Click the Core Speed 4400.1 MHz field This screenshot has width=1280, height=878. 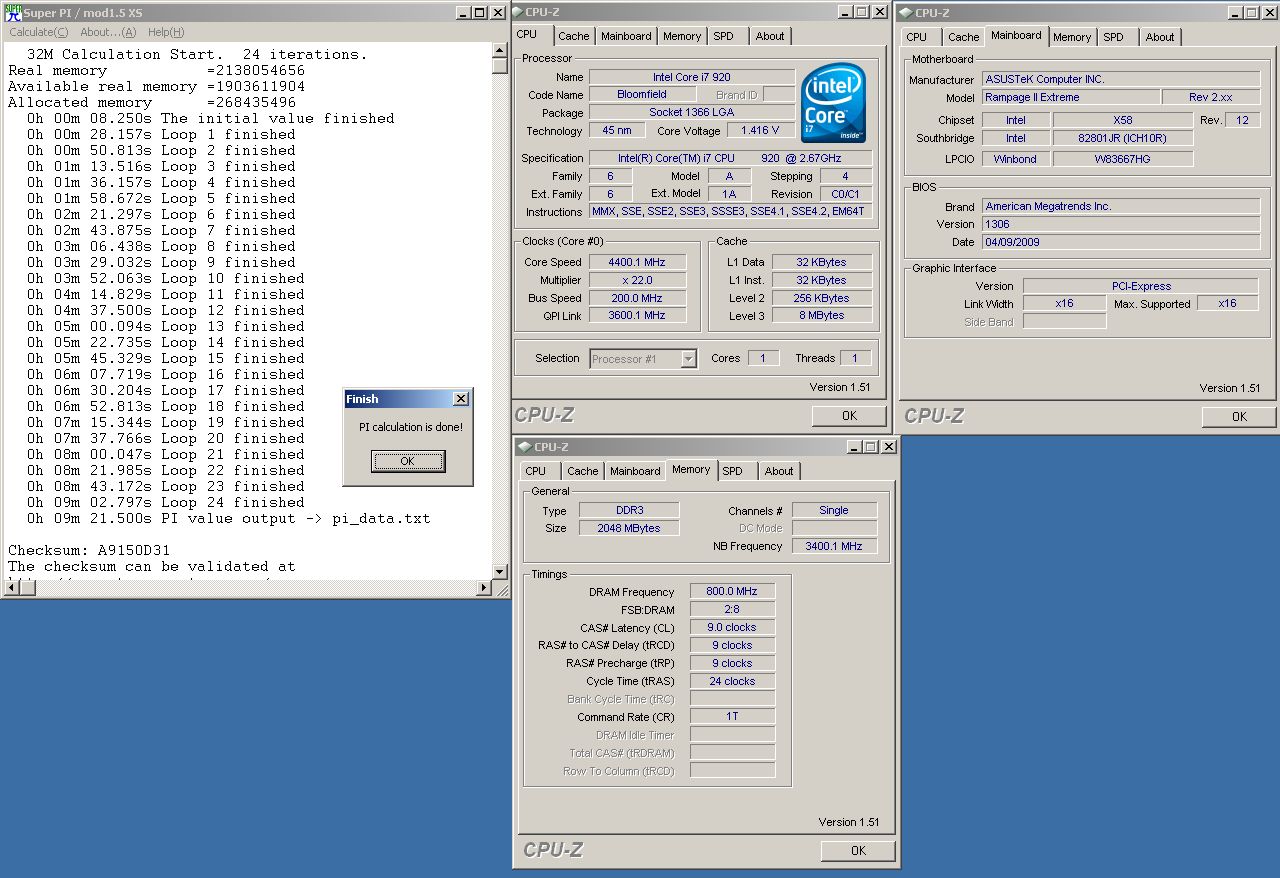coord(637,262)
